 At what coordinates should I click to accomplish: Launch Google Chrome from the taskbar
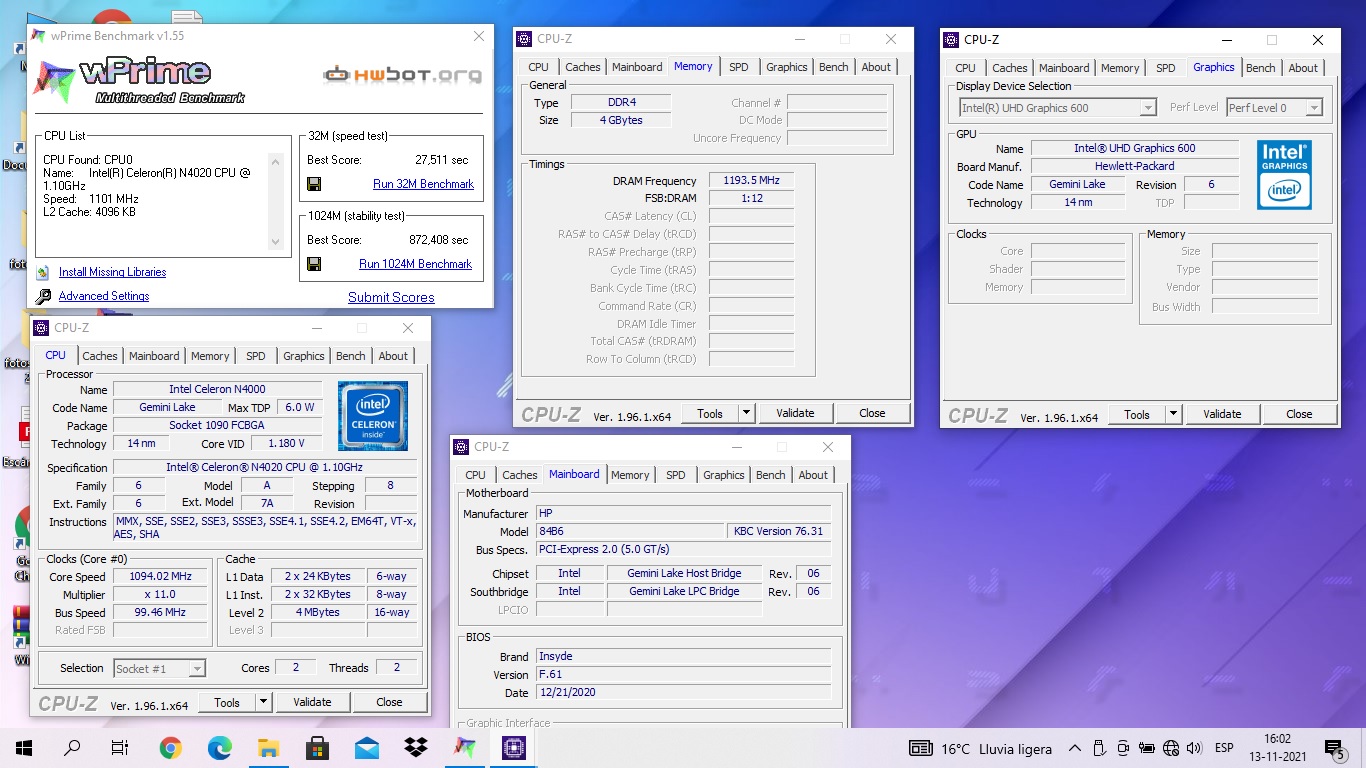[x=170, y=747]
